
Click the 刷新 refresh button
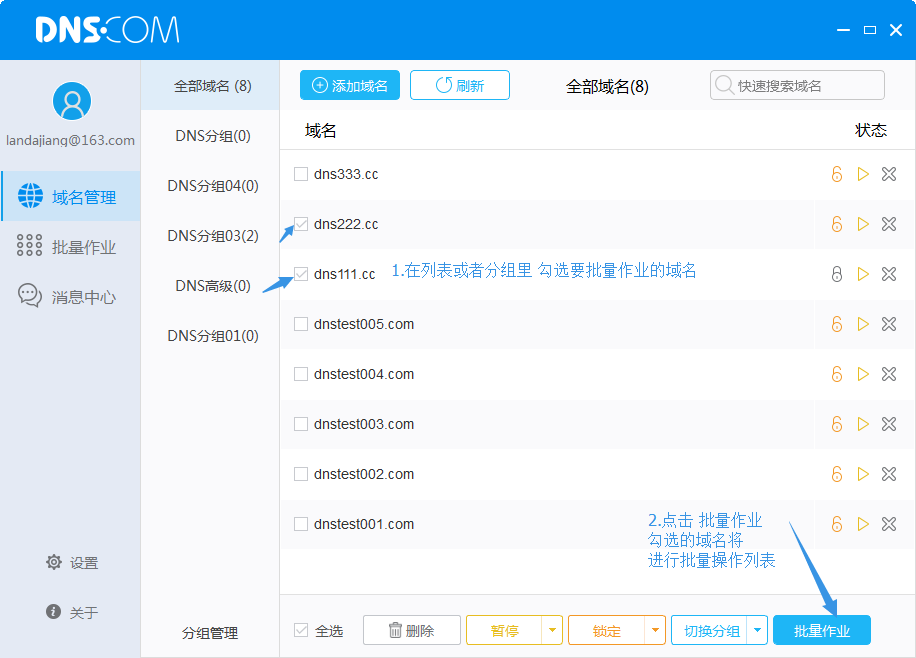point(460,86)
